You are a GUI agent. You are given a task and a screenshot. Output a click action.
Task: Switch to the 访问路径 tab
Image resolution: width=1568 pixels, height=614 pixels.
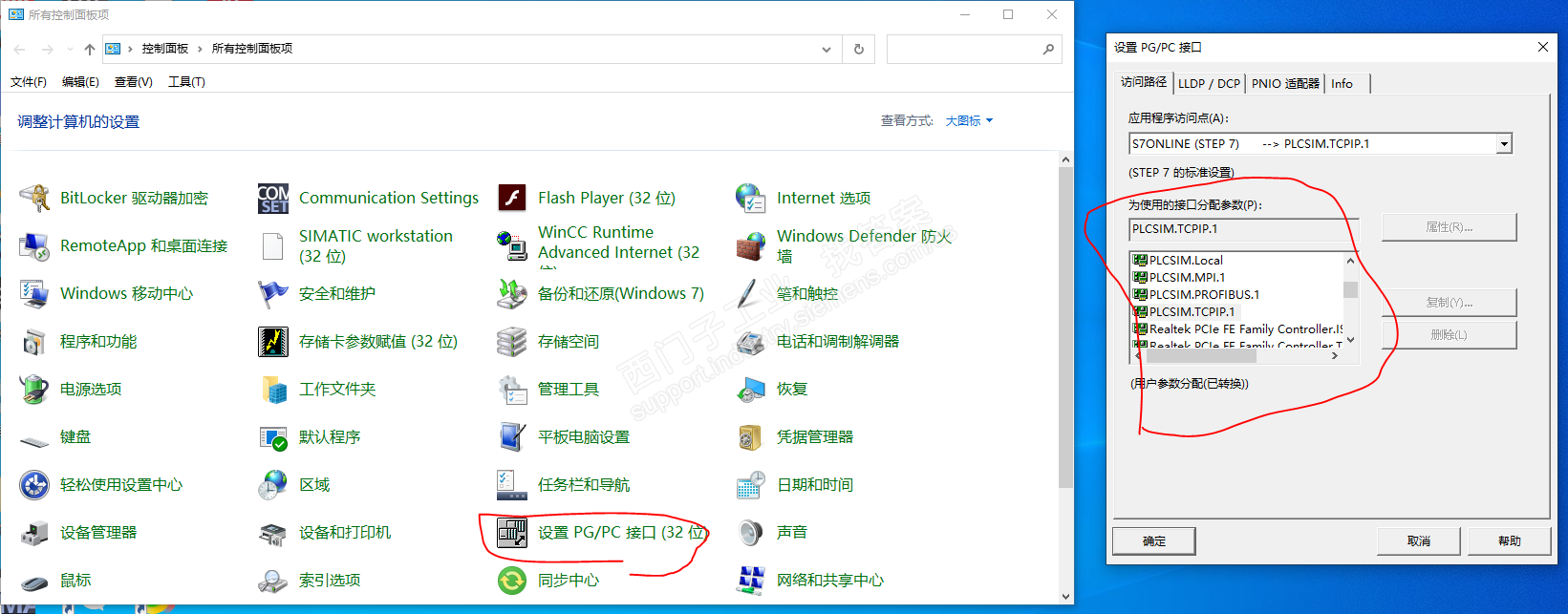1144,82
